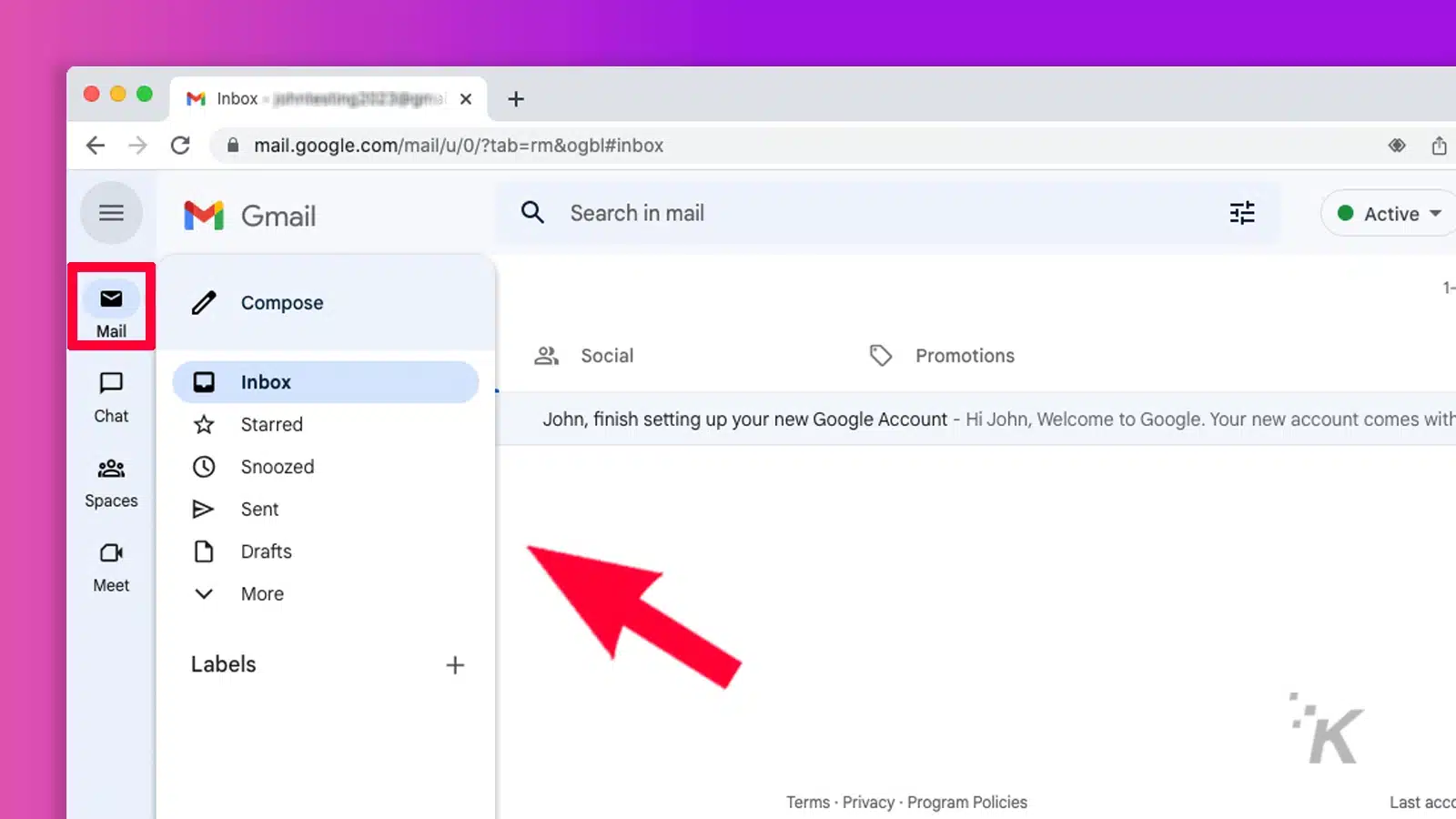Screen dimensions: 1456x819
Task: Open the Sent folder
Action: click(326, 509)
